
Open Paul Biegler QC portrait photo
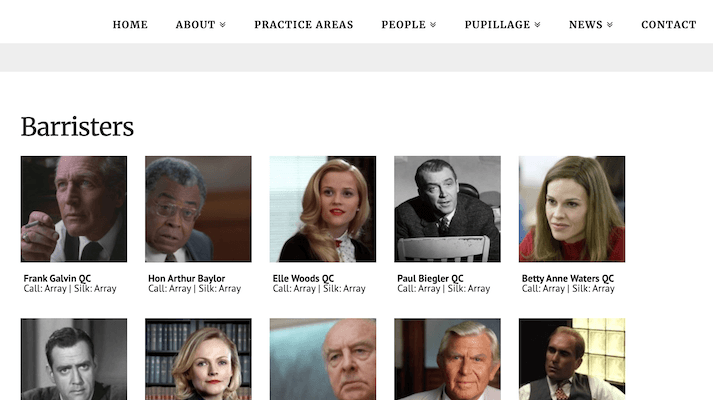click(447, 209)
